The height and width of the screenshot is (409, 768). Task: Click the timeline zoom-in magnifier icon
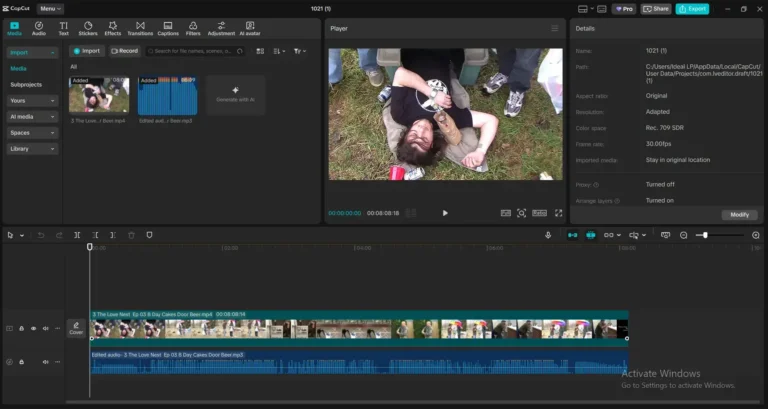tap(756, 235)
